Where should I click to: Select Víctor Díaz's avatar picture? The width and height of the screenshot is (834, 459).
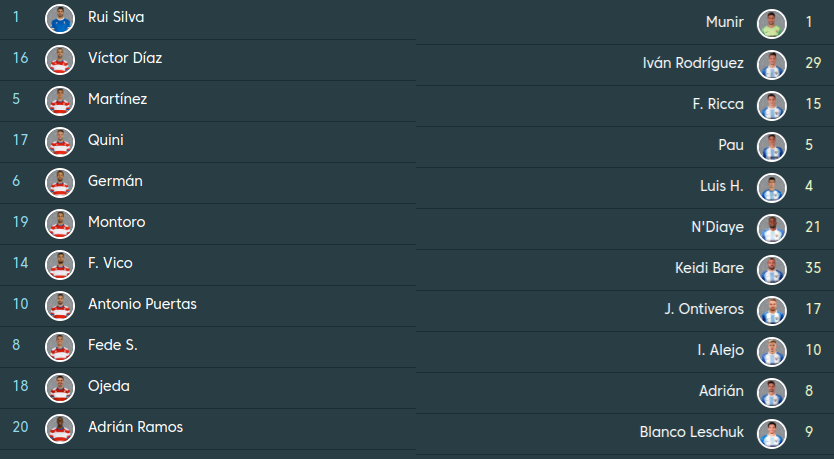point(60,60)
